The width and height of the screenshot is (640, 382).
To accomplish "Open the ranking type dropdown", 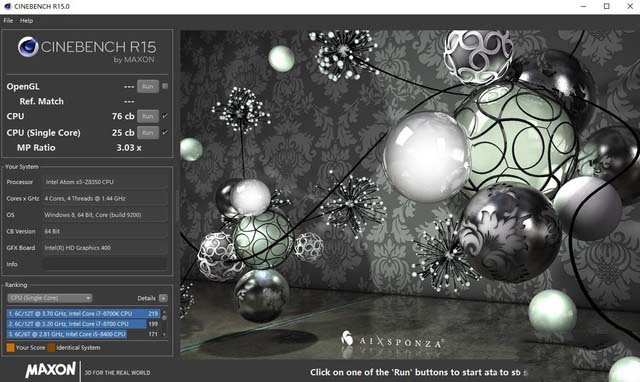I will (50, 298).
